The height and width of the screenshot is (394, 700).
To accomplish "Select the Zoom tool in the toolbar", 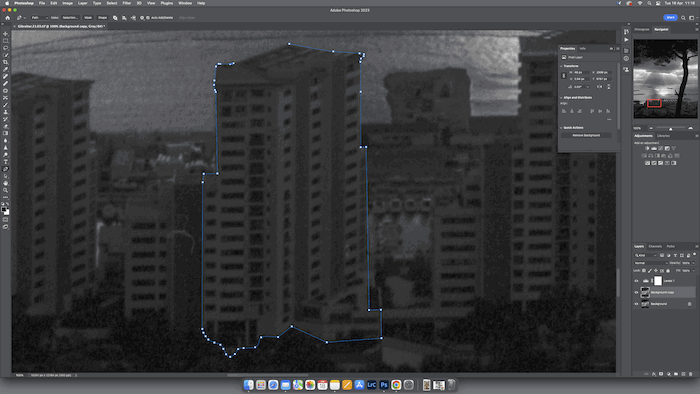I will pyautogui.click(x=5, y=190).
